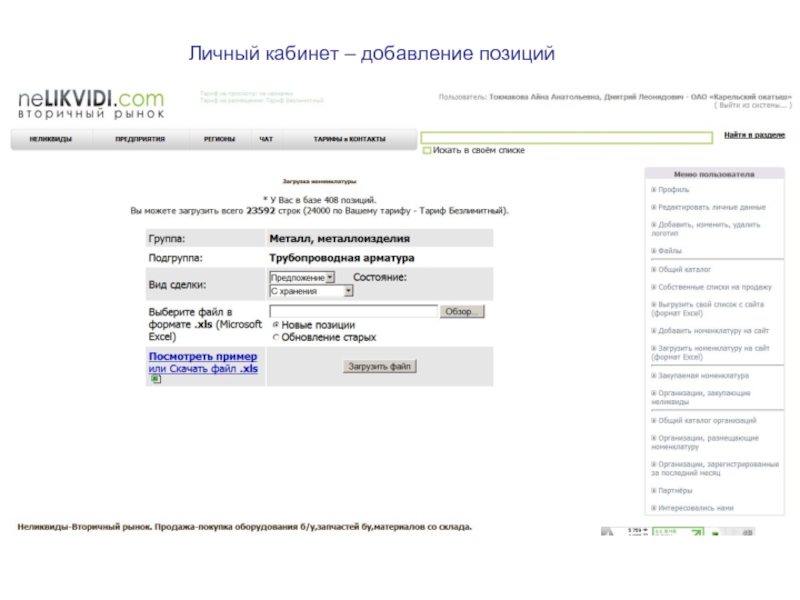Open the Вид сделки Предложение dropdown

click(302, 278)
